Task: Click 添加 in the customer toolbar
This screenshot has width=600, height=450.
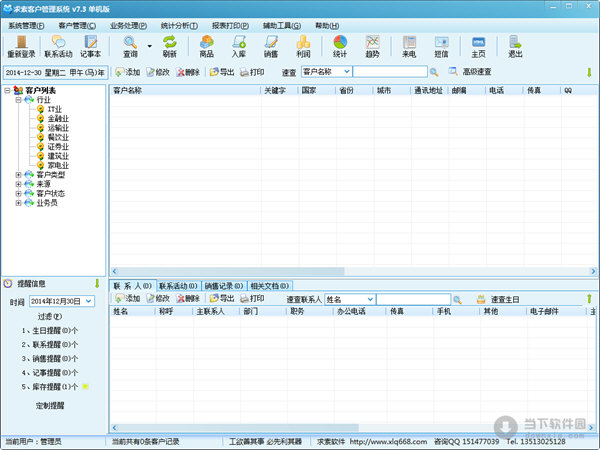Action: (128, 72)
